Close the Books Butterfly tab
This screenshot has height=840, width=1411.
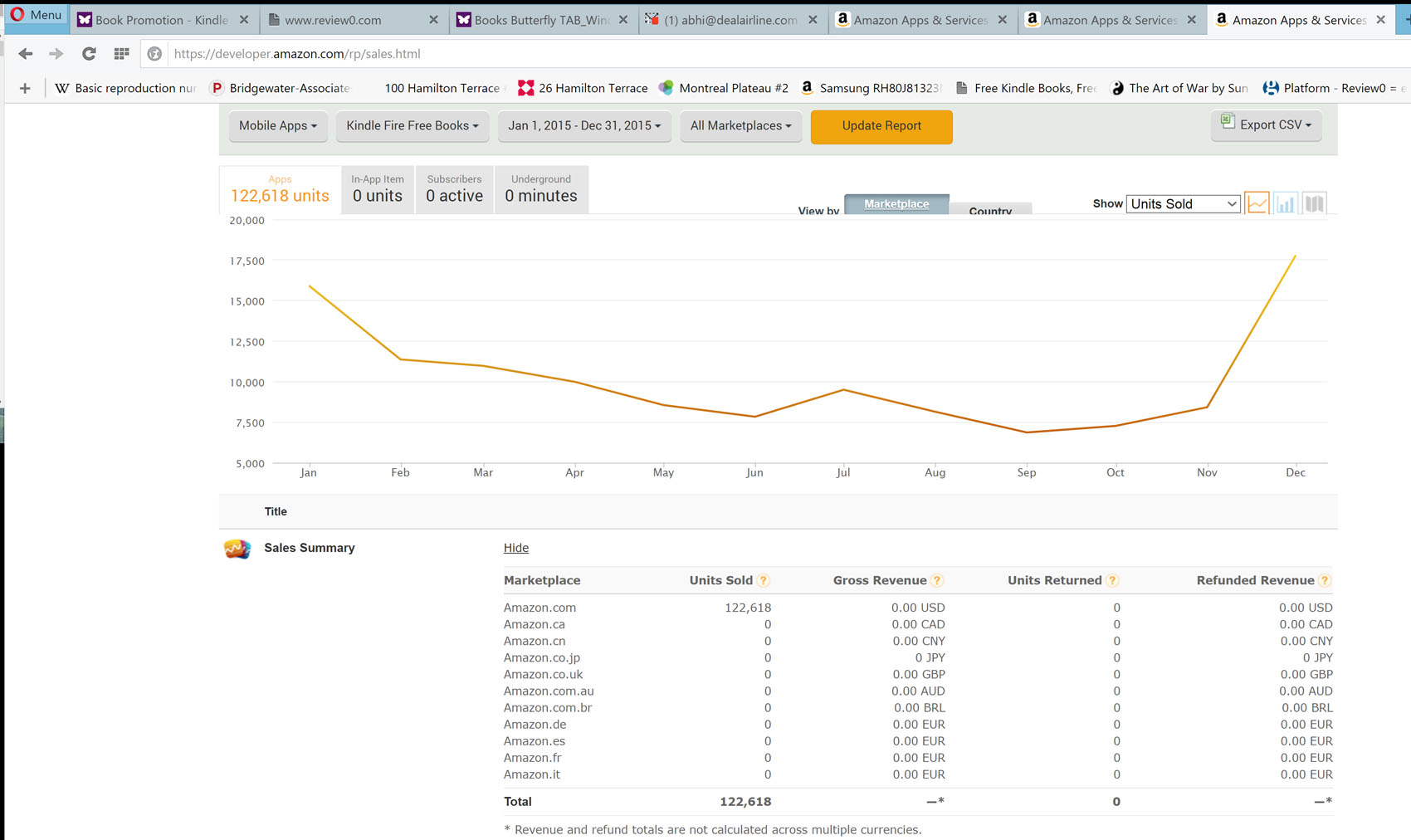point(623,20)
